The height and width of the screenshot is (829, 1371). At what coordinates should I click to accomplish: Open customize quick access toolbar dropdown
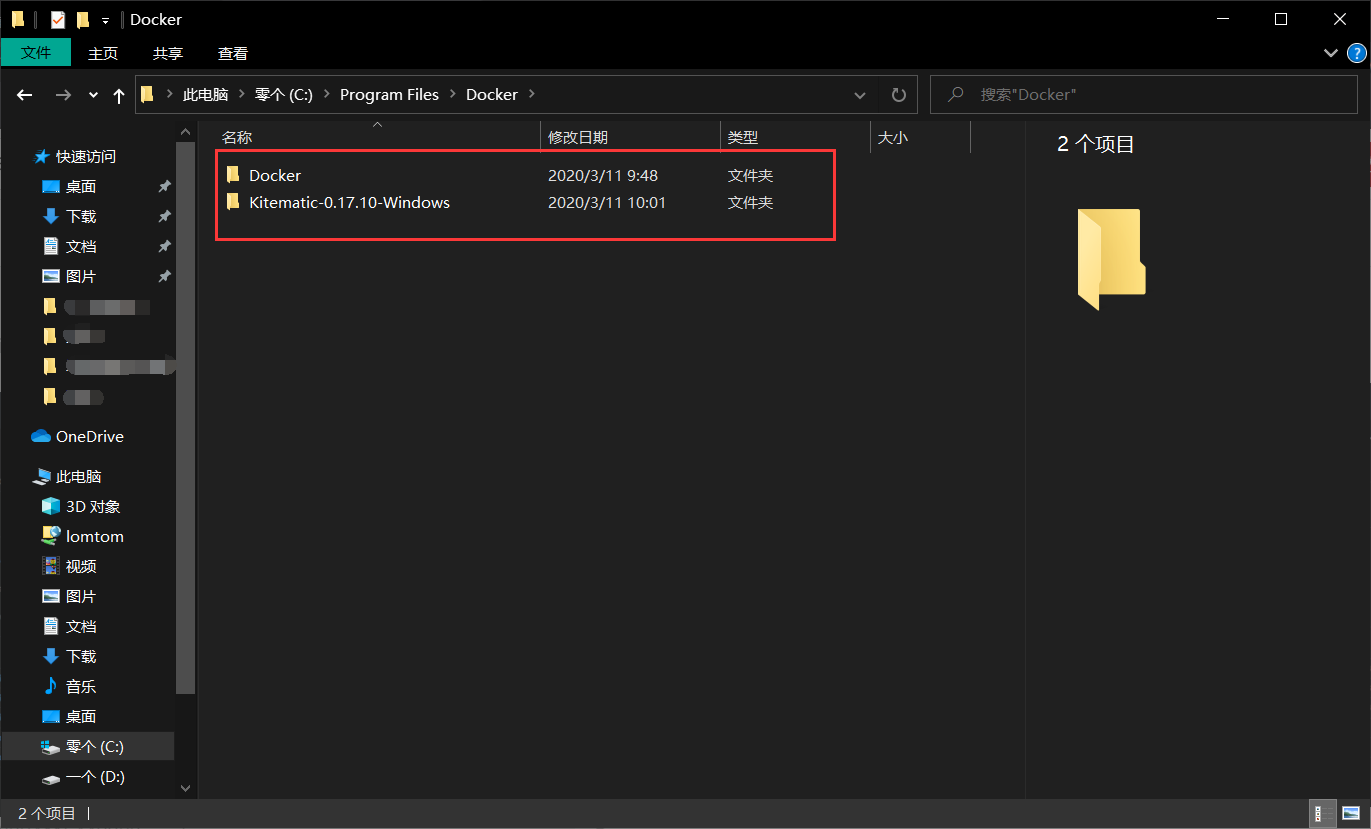105,20
